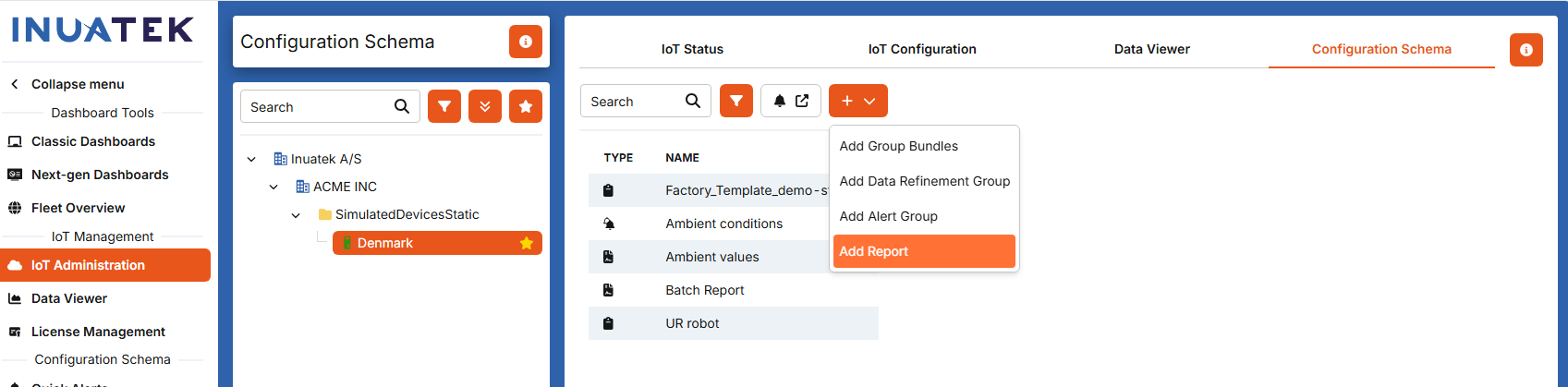
Task: Open IoT Administration from sidebar
Action: coord(105,265)
